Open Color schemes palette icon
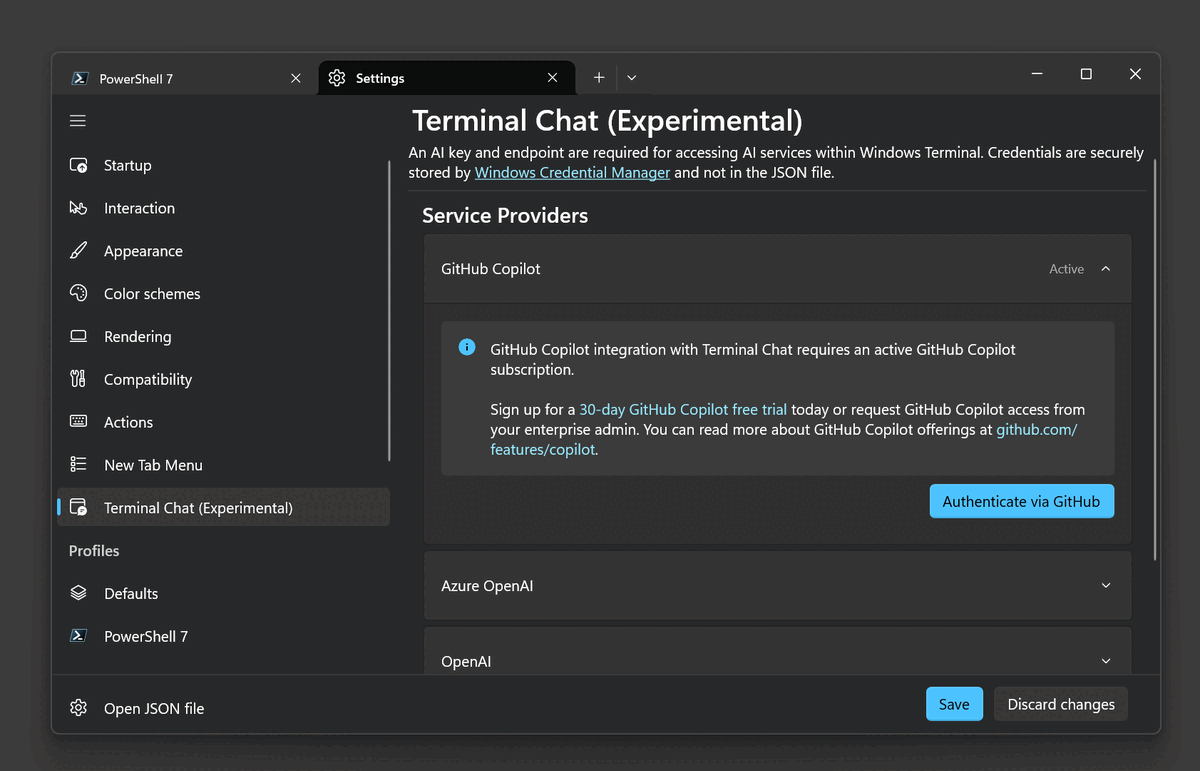The image size is (1200, 771). click(x=78, y=294)
